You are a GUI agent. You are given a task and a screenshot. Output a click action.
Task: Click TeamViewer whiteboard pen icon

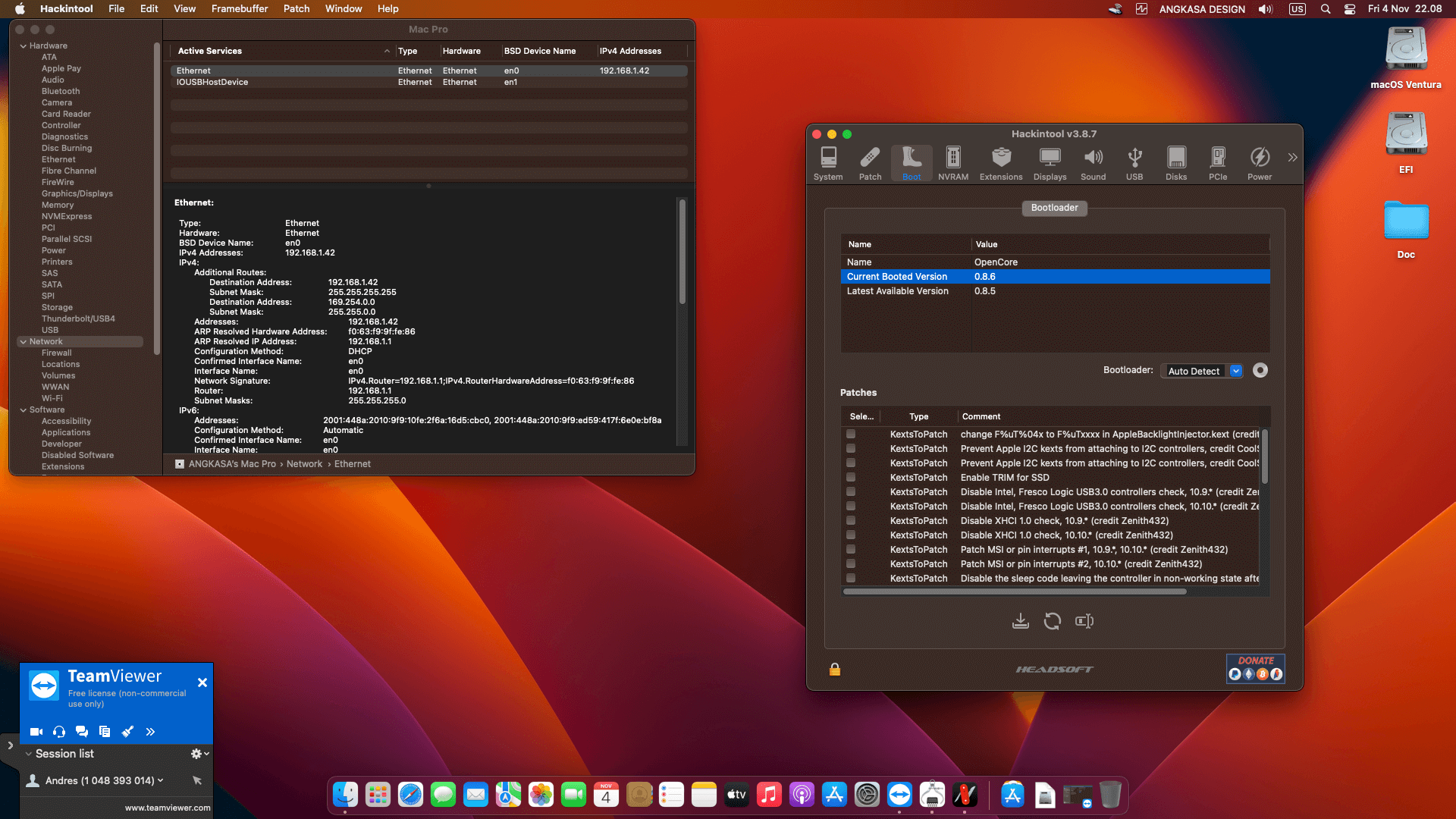[127, 732]
